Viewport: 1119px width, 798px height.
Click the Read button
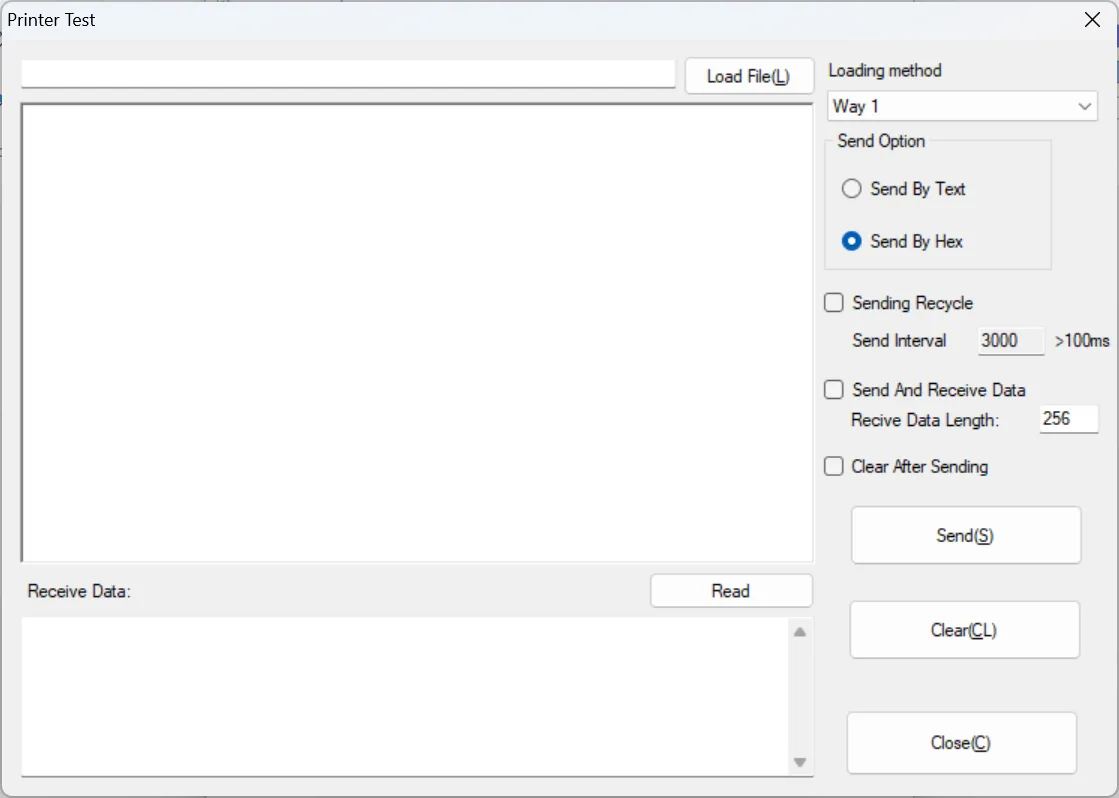(731, 591)
